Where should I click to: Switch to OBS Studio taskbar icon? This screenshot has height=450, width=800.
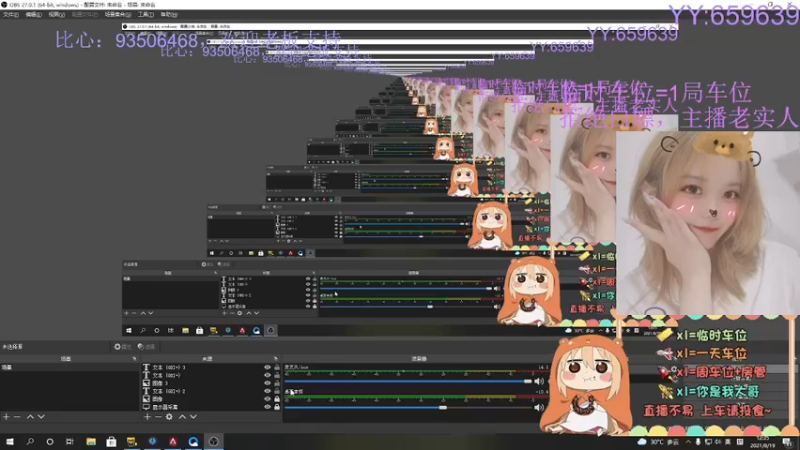click(214, 441)
